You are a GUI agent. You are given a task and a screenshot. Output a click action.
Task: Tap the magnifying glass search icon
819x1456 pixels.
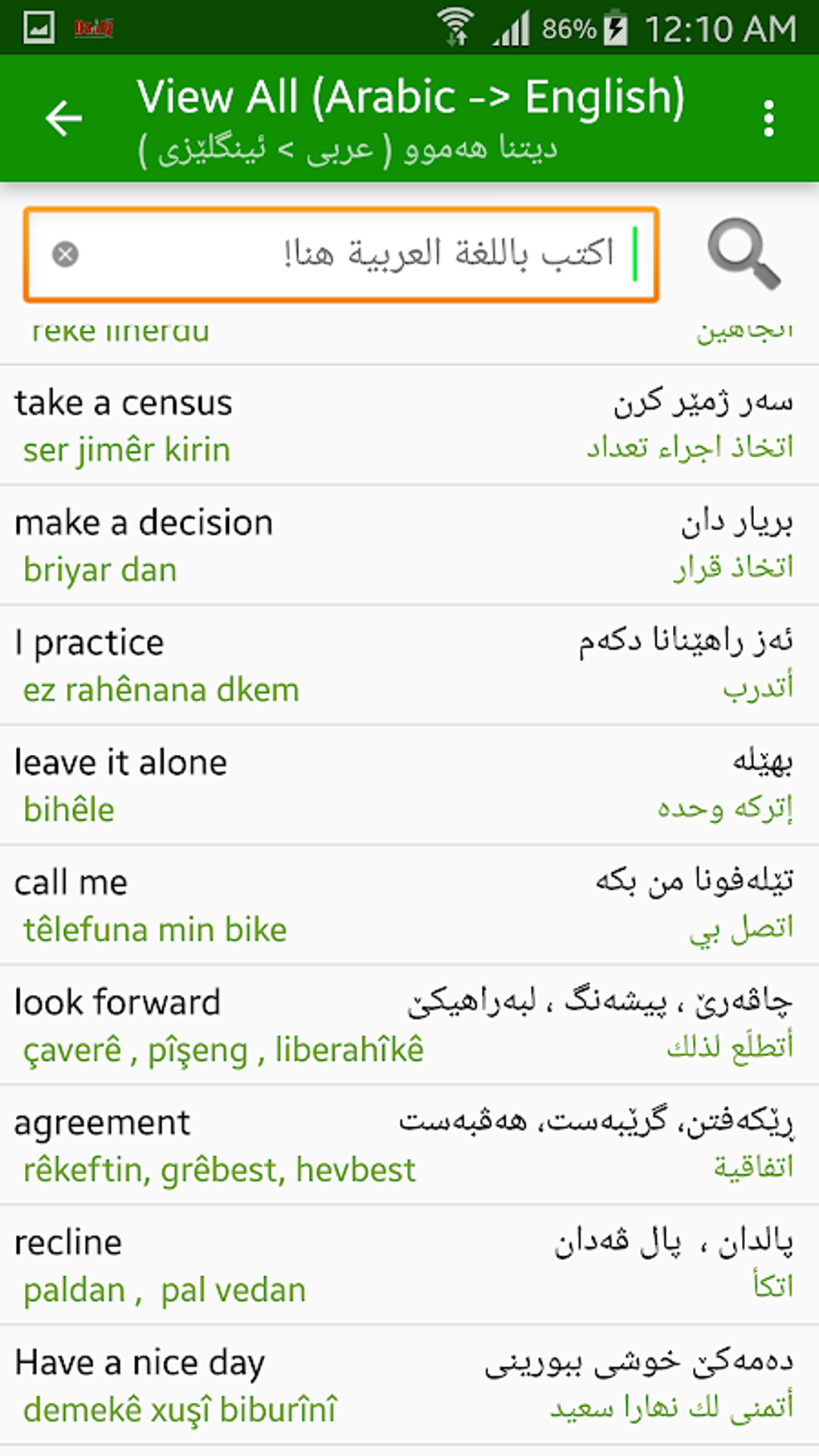[744, 254]
